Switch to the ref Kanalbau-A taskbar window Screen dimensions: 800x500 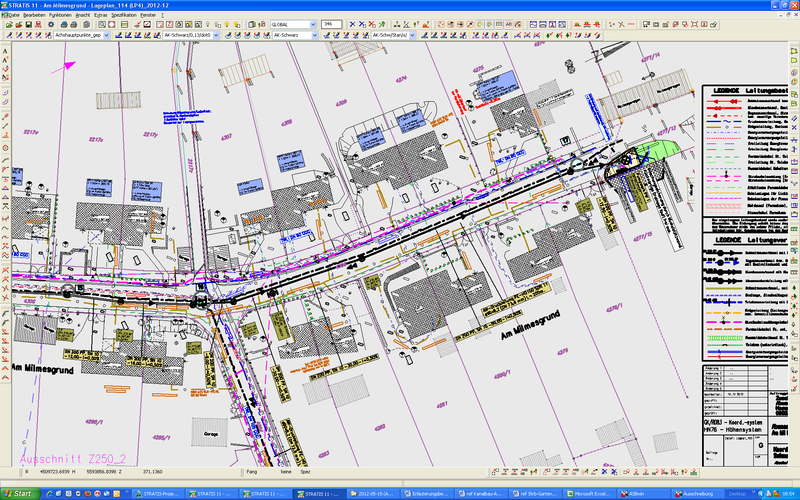pos(482,494)
